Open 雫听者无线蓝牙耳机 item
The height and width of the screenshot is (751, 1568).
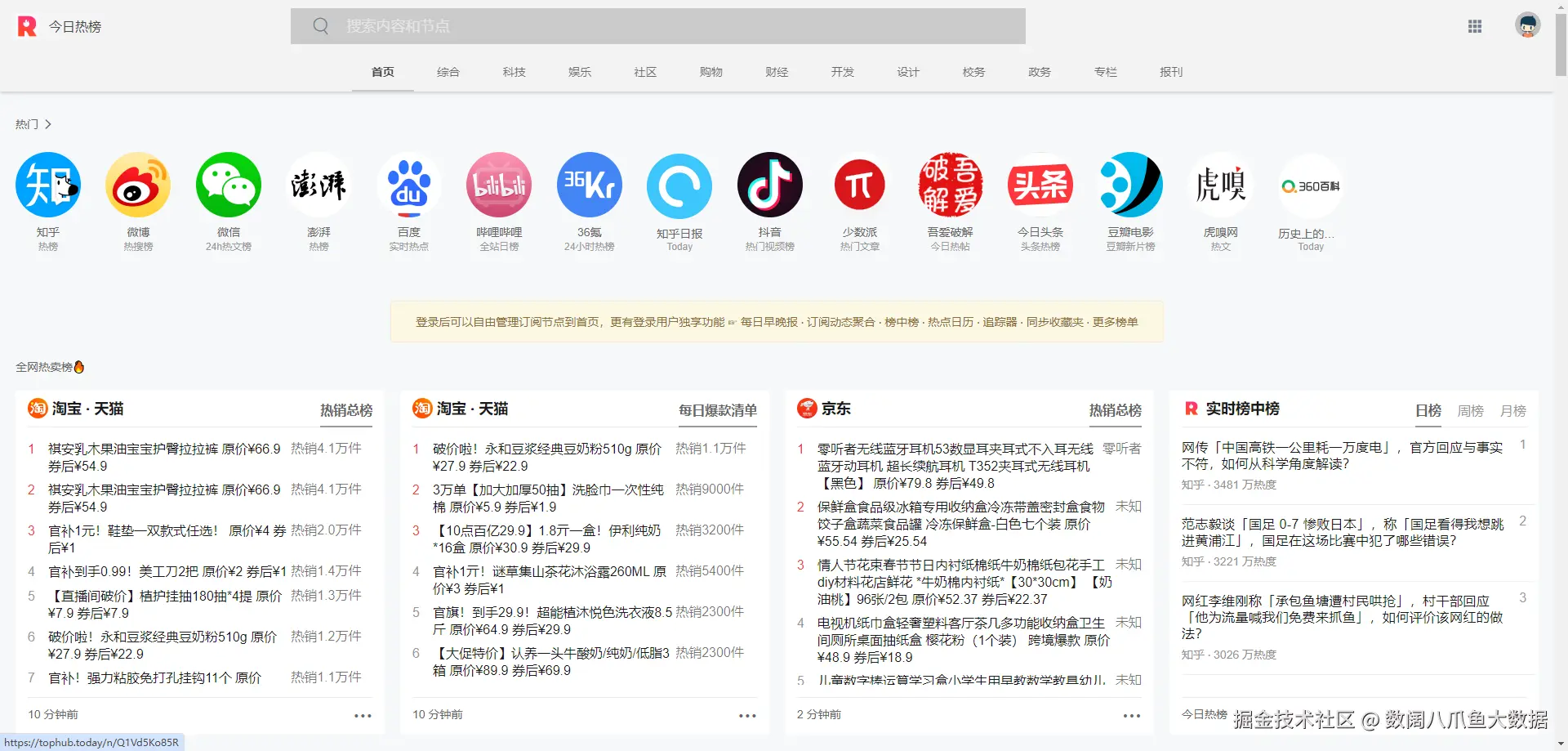(x=955, y=466)
